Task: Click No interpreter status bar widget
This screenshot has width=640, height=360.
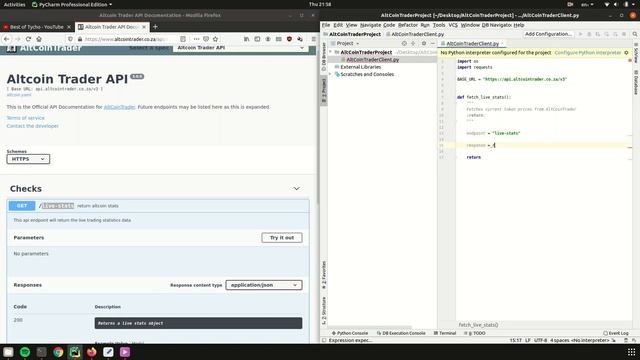Action: point(590,340)
